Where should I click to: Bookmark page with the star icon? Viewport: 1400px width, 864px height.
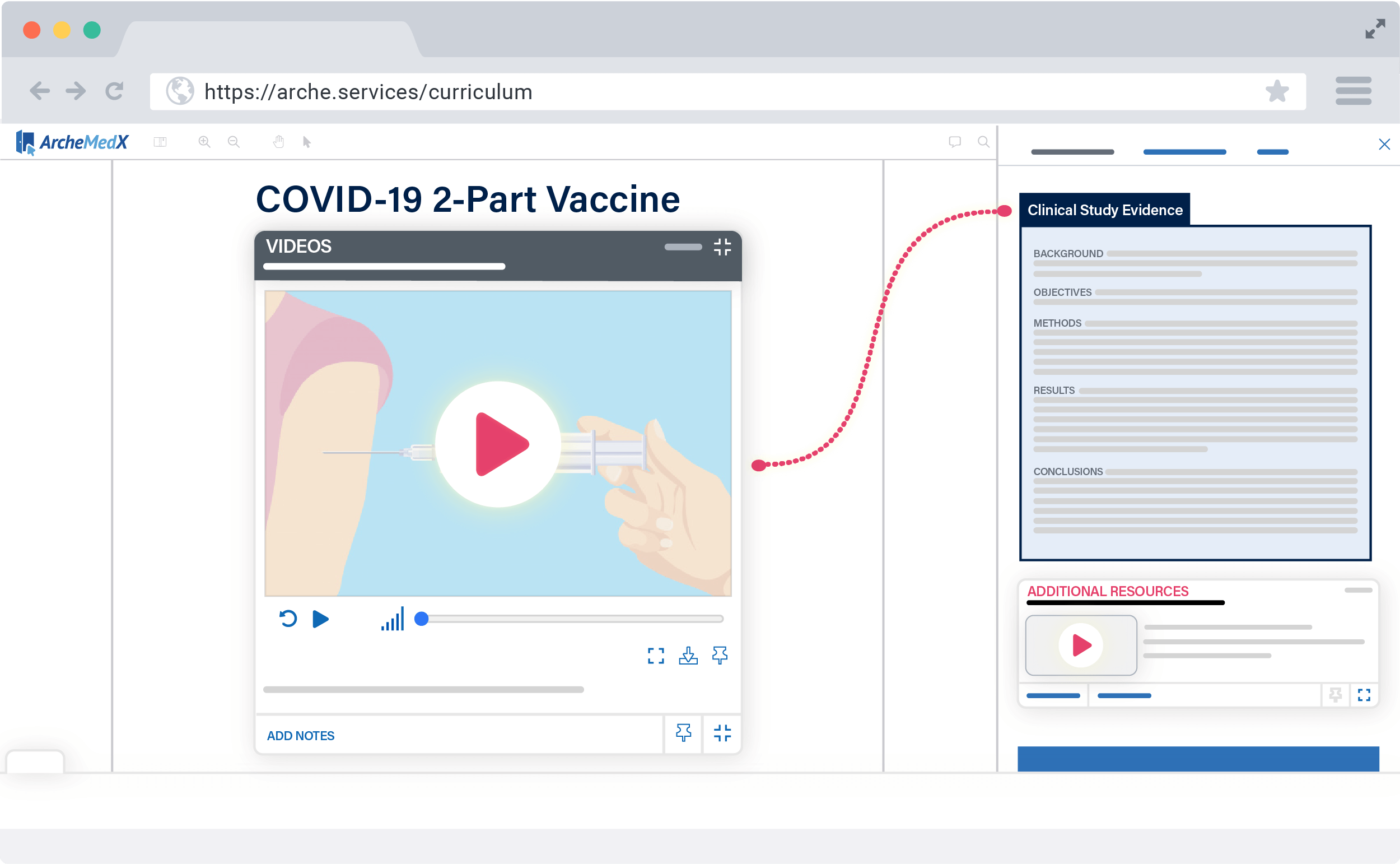(x=1277, y=91)
